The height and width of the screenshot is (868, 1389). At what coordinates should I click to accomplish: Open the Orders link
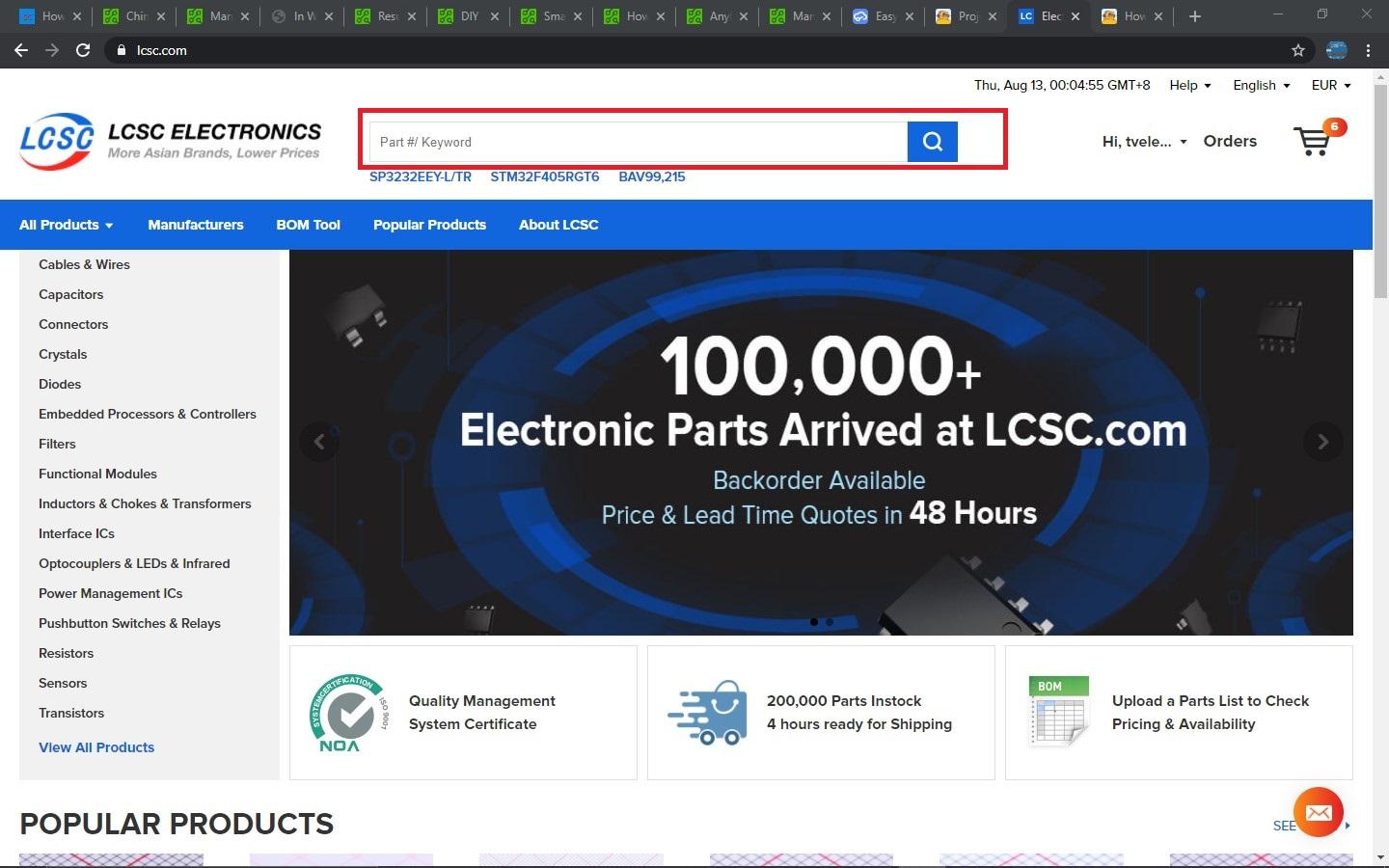click(1230, 141)
